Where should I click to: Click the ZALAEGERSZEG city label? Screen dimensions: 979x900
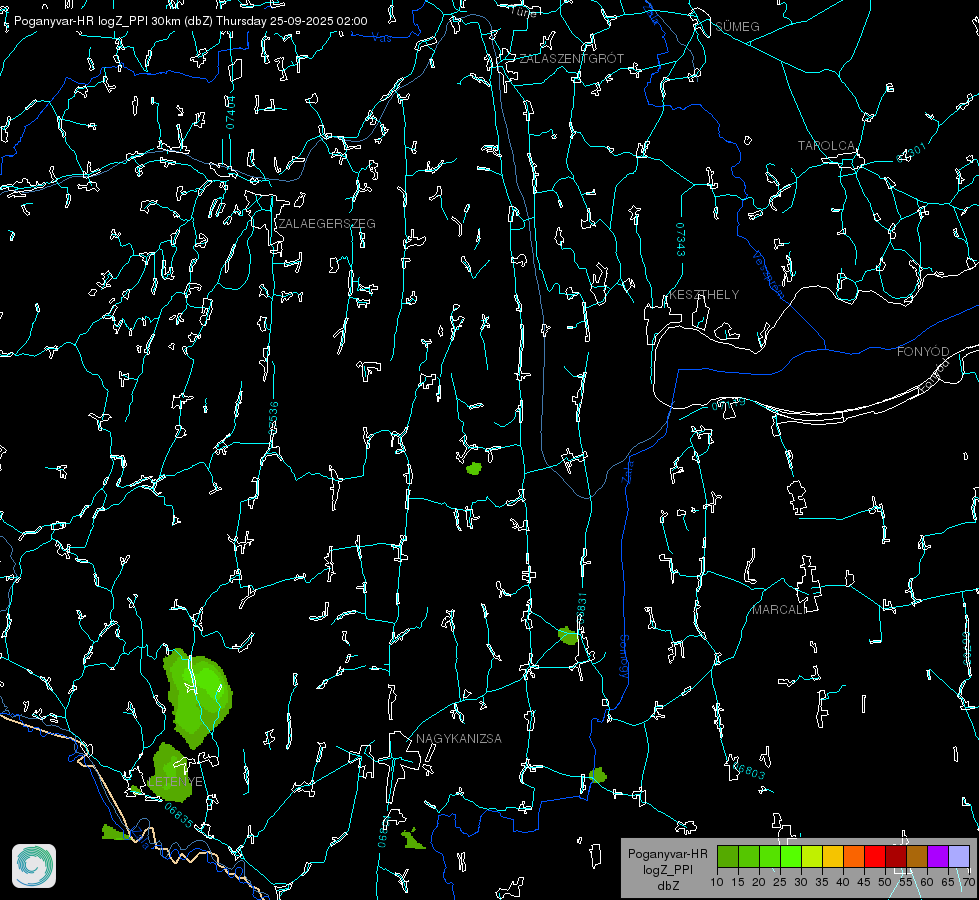pyautogui.click(x=327, y=224)
